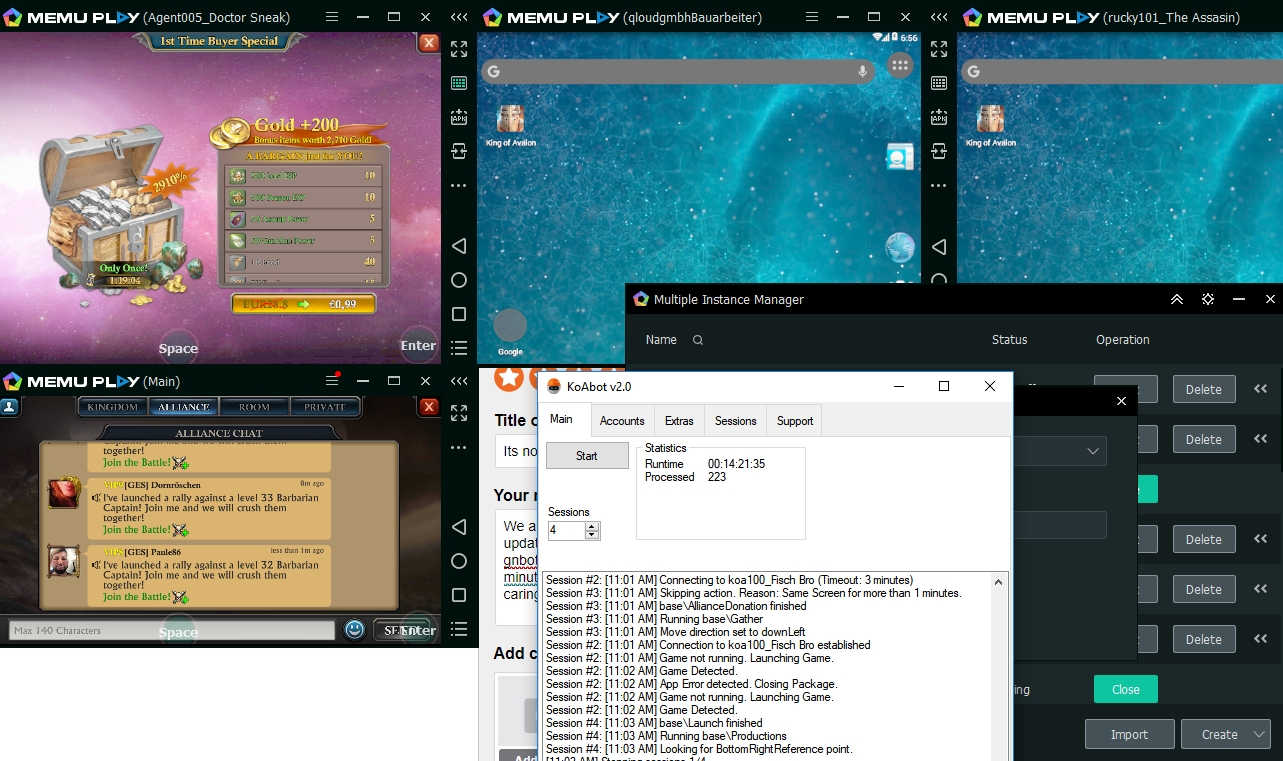Collapse the sidebar of qloudgmbhBauarbeiter window
Viewport: 1283px width, 761px height.
939,17
